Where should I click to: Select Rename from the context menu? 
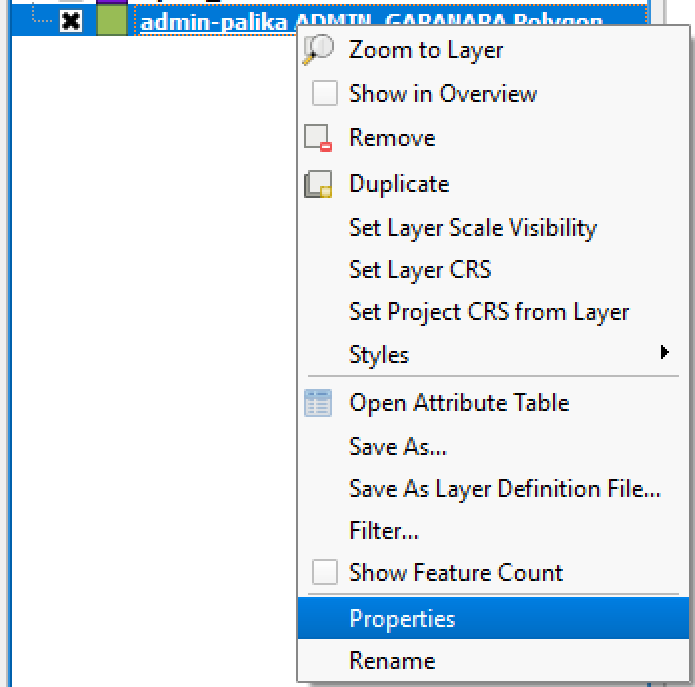392,661
